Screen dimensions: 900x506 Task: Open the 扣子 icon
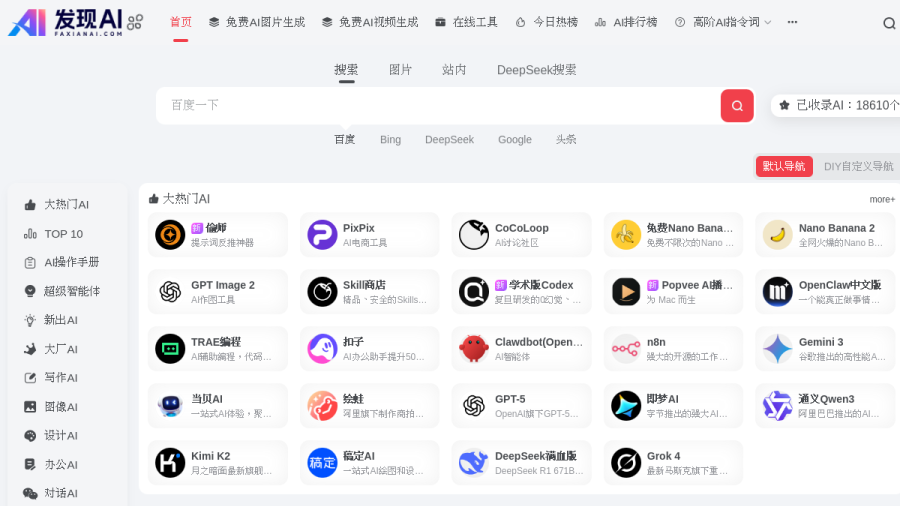pos(322,348)
